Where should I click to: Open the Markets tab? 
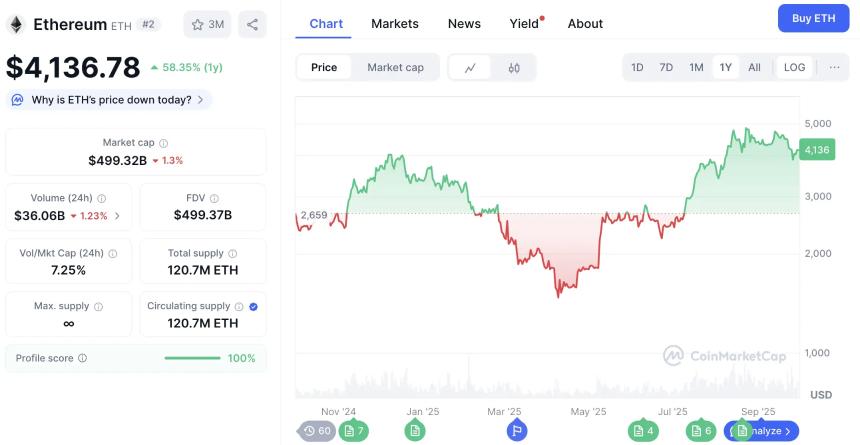[x=395, y=23]
